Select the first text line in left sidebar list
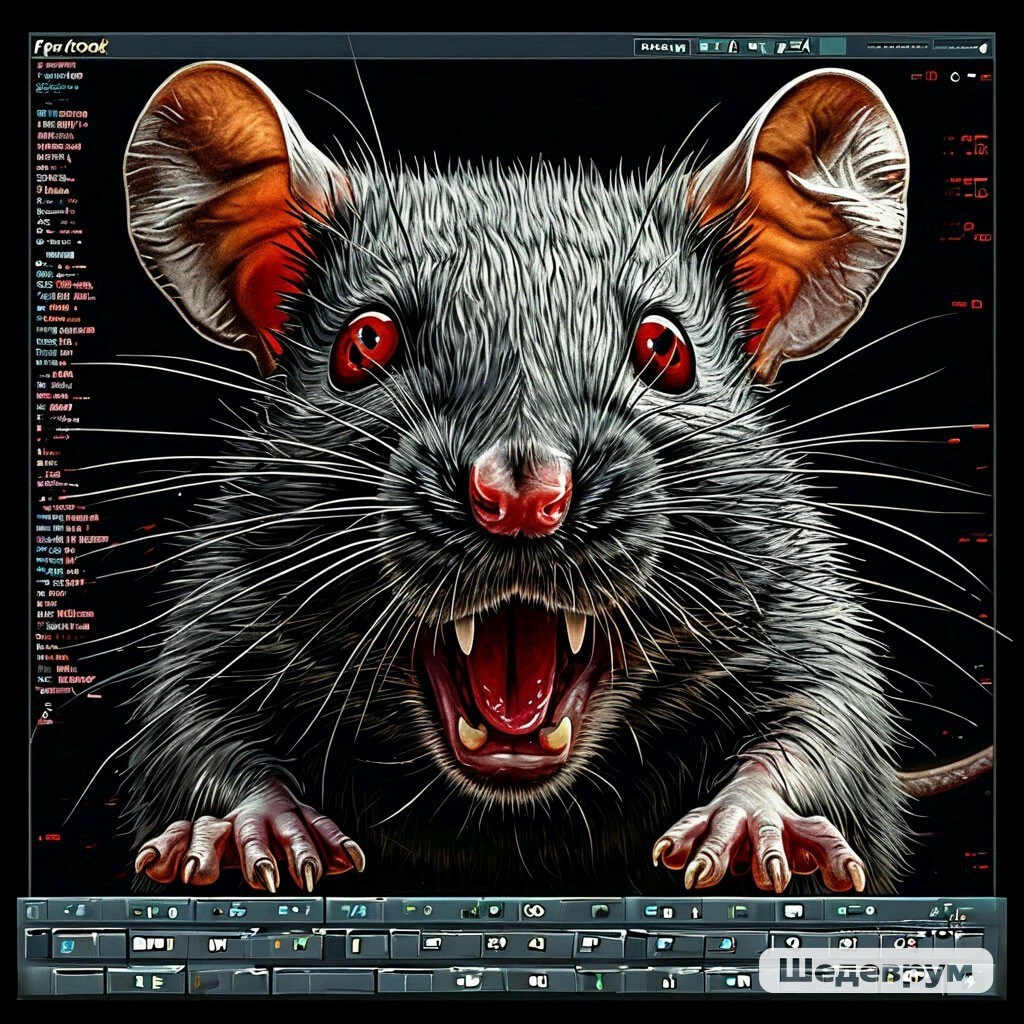The width and height of the screenshot is (1024, 1024). tap(58, 76)
